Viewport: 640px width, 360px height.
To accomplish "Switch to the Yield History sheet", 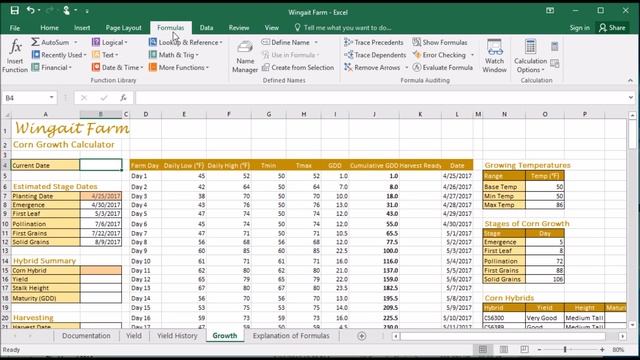I will (x=177, y=336).
